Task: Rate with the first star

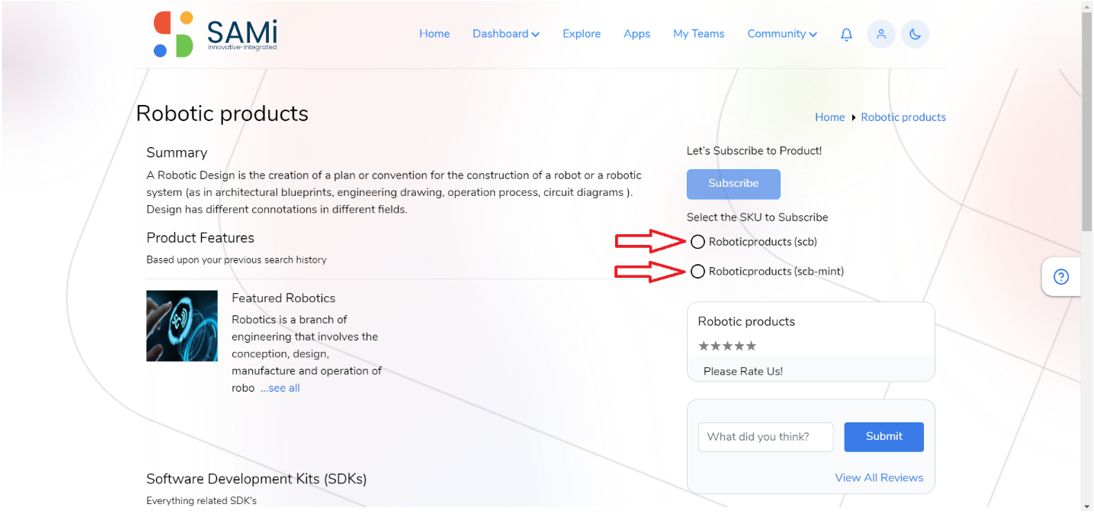Action: (x=704, y=346)
